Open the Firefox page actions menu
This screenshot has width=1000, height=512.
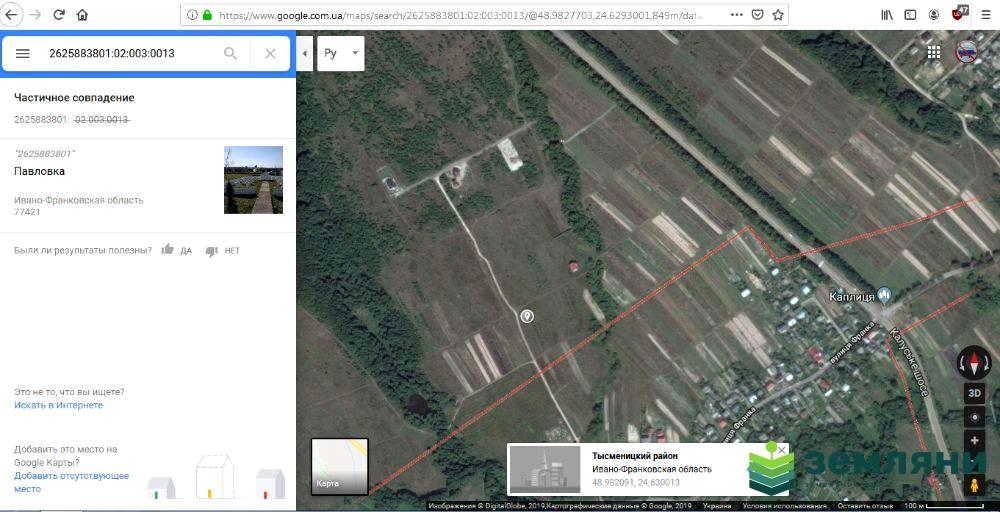(x=735, y=15)
